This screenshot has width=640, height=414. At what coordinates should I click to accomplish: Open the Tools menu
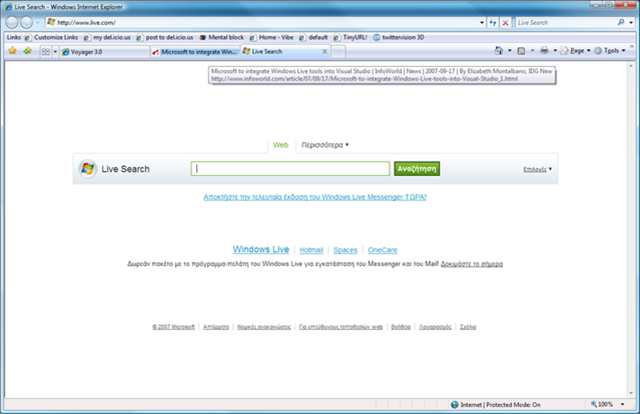[x=610, y=51]
